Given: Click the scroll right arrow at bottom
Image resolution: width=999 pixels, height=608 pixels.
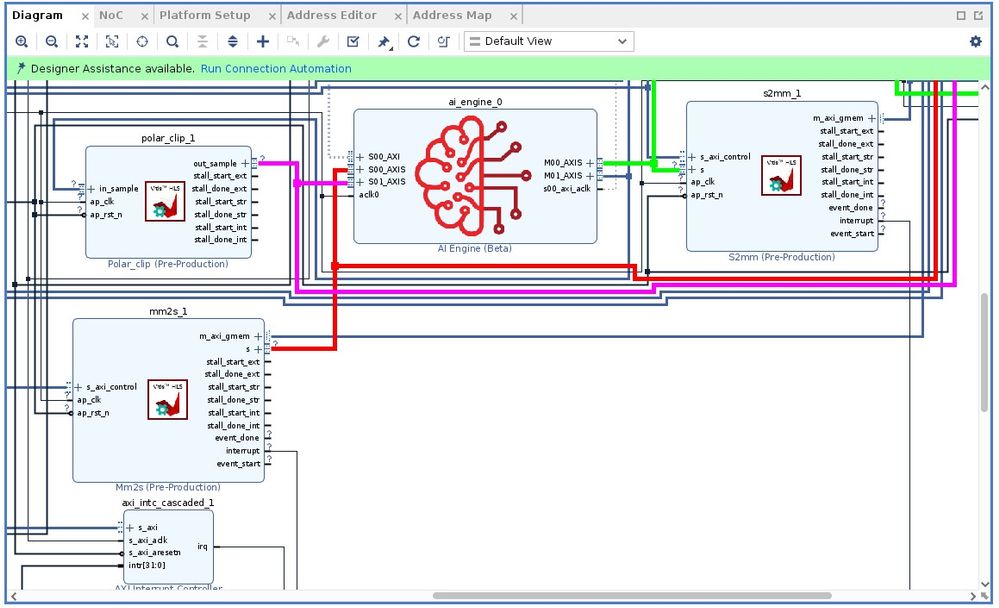Looking at the screenshot, I should coord(973,597).
